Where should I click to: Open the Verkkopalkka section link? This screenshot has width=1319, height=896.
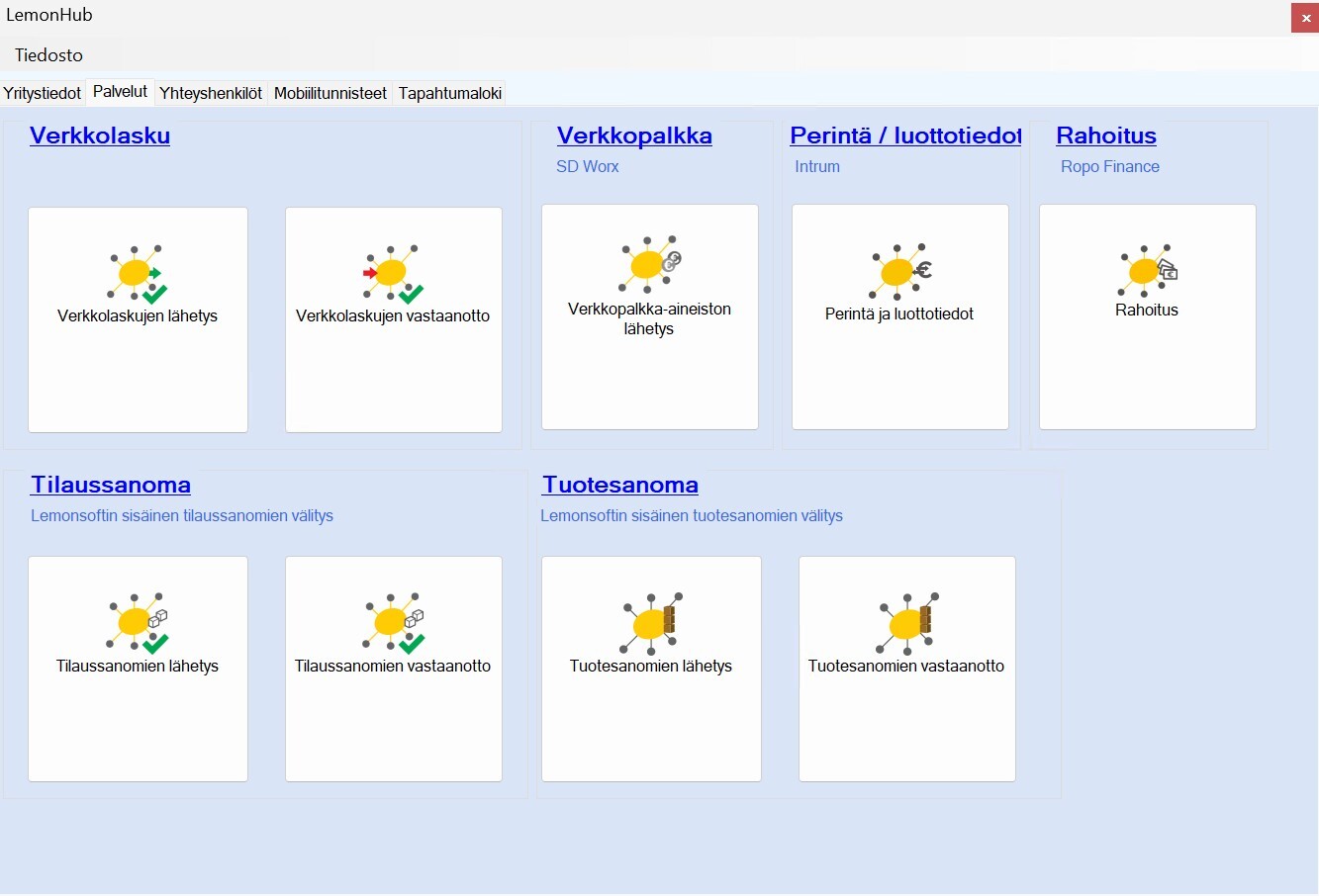[634, 135]
